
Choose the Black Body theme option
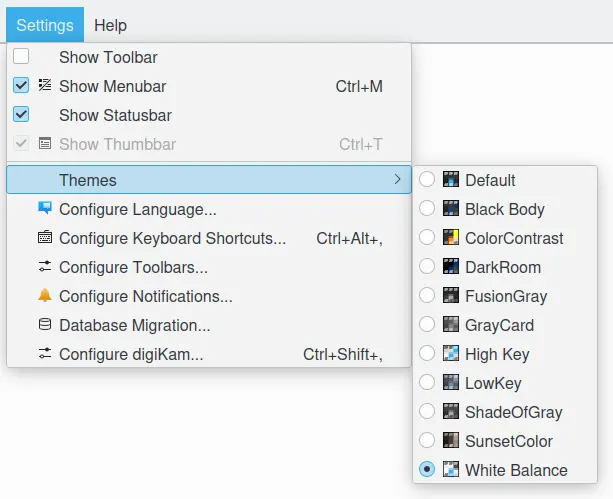[x=504, y=209]
